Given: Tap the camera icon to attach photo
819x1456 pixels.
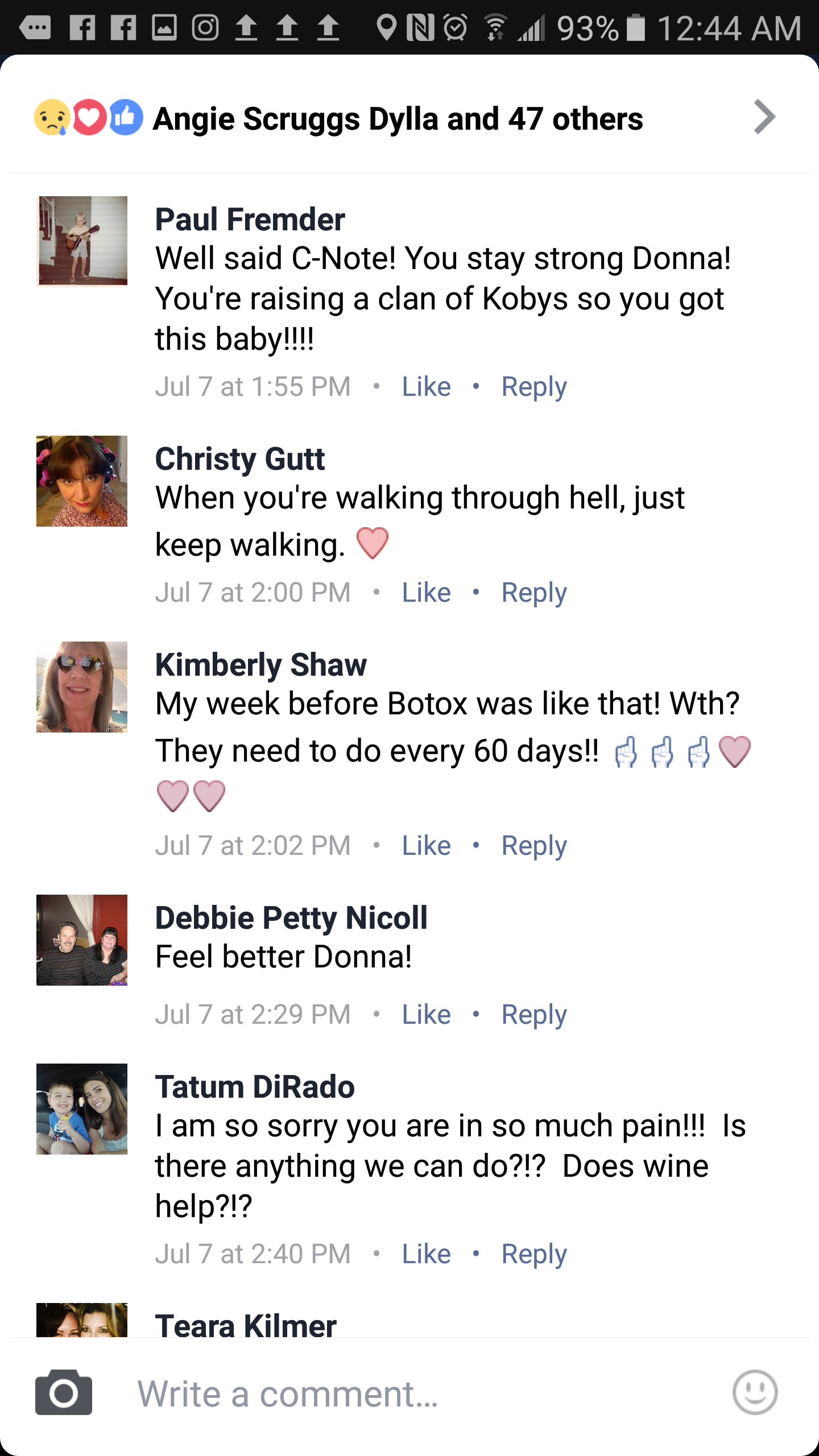Looking at the screenshot, I should click(64, 1392).
